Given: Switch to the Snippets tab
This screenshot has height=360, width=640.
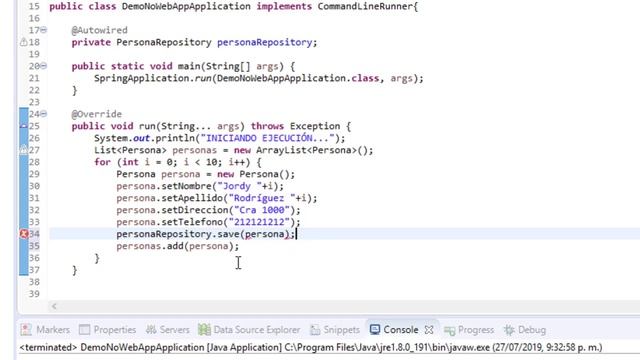Looking at the screenshot, I should 335,330.
